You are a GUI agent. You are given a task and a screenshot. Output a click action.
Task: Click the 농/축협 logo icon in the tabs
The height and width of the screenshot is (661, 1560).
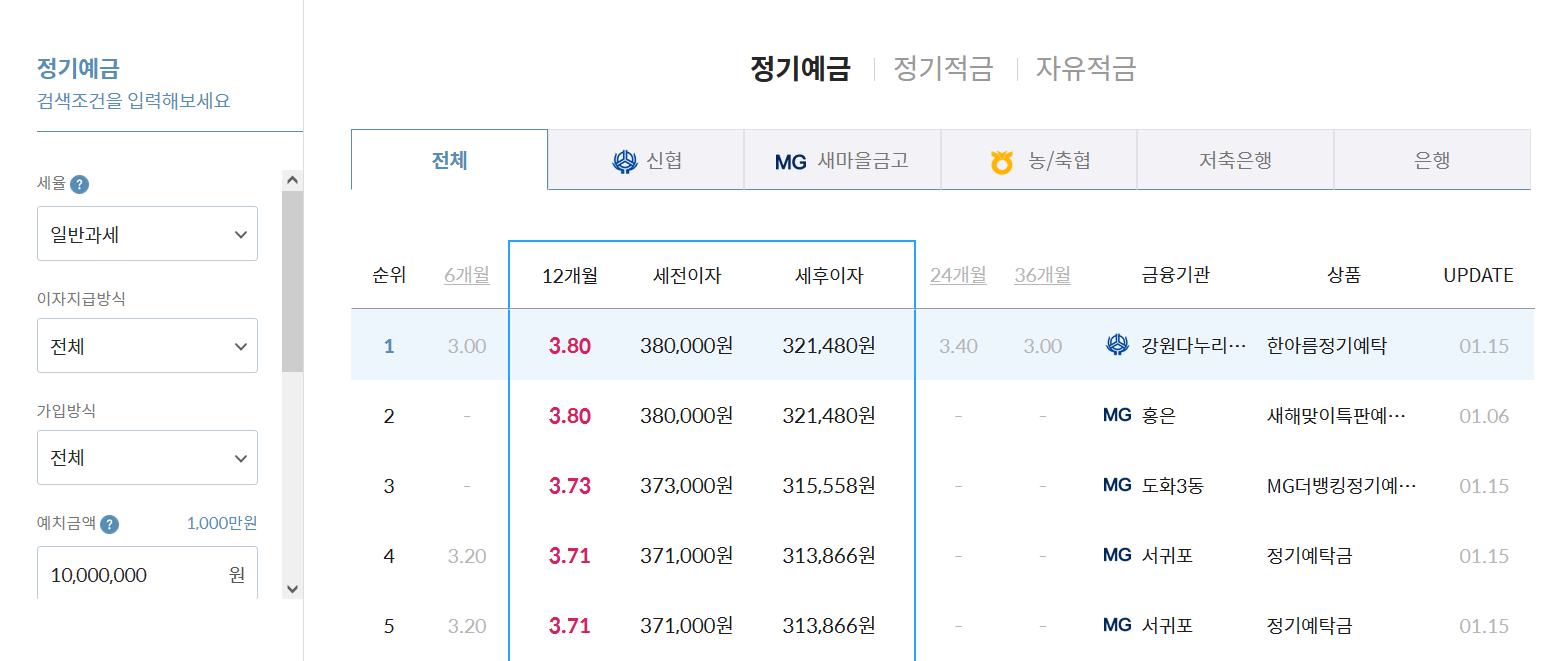(1002, 161)
